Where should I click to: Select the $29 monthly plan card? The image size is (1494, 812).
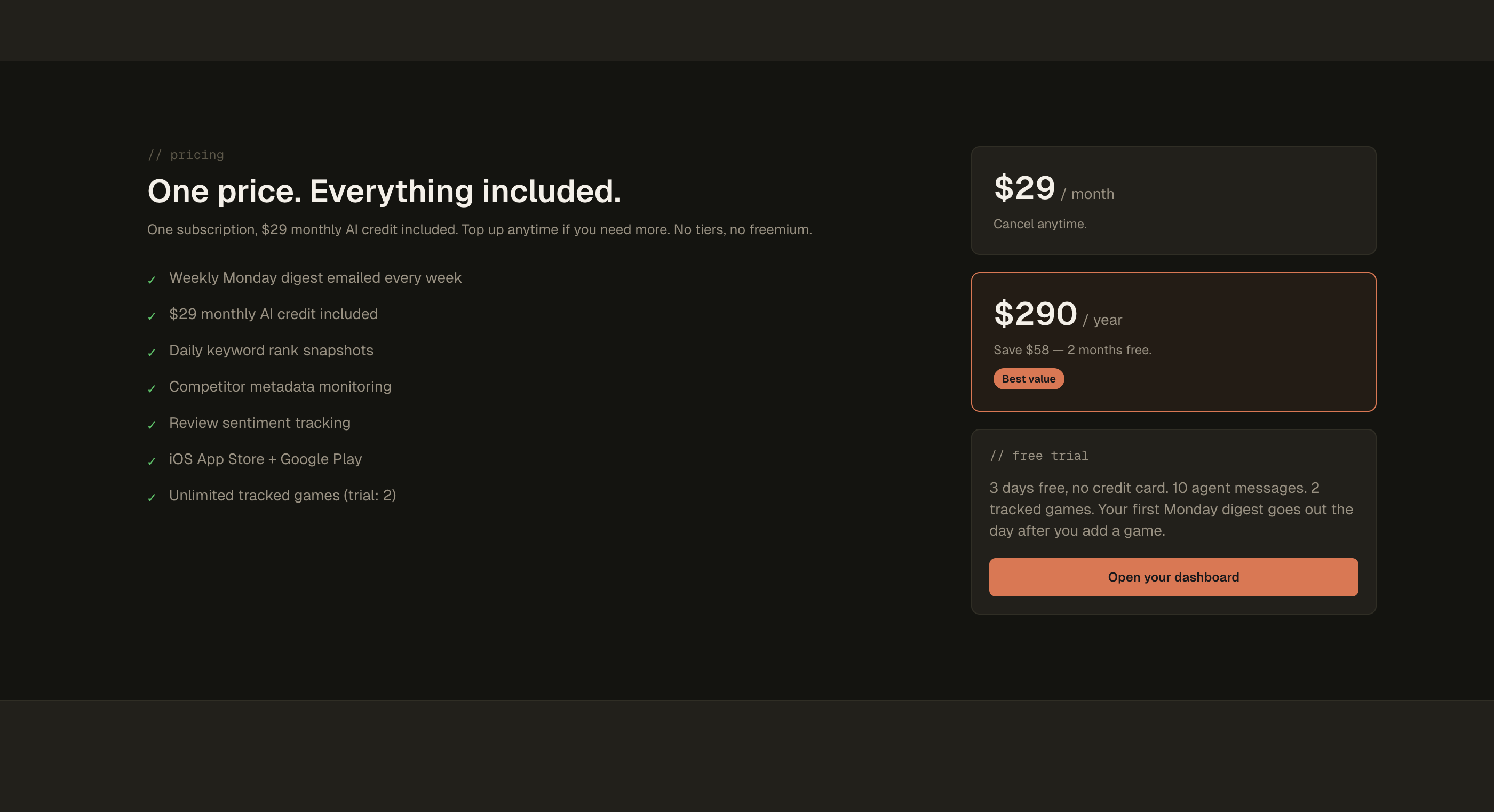tap(1173, 200)
